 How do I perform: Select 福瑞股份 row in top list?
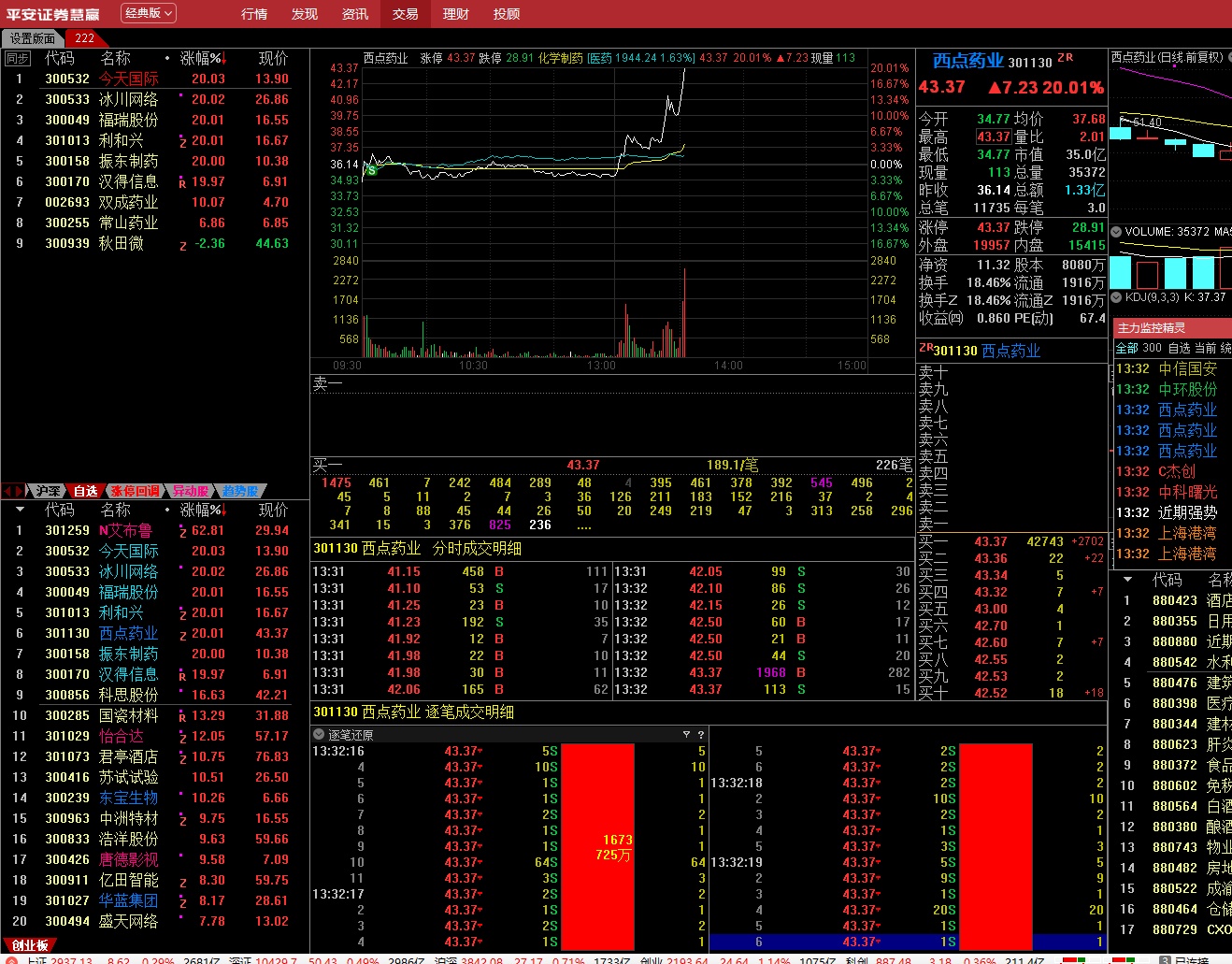point(154,121)
